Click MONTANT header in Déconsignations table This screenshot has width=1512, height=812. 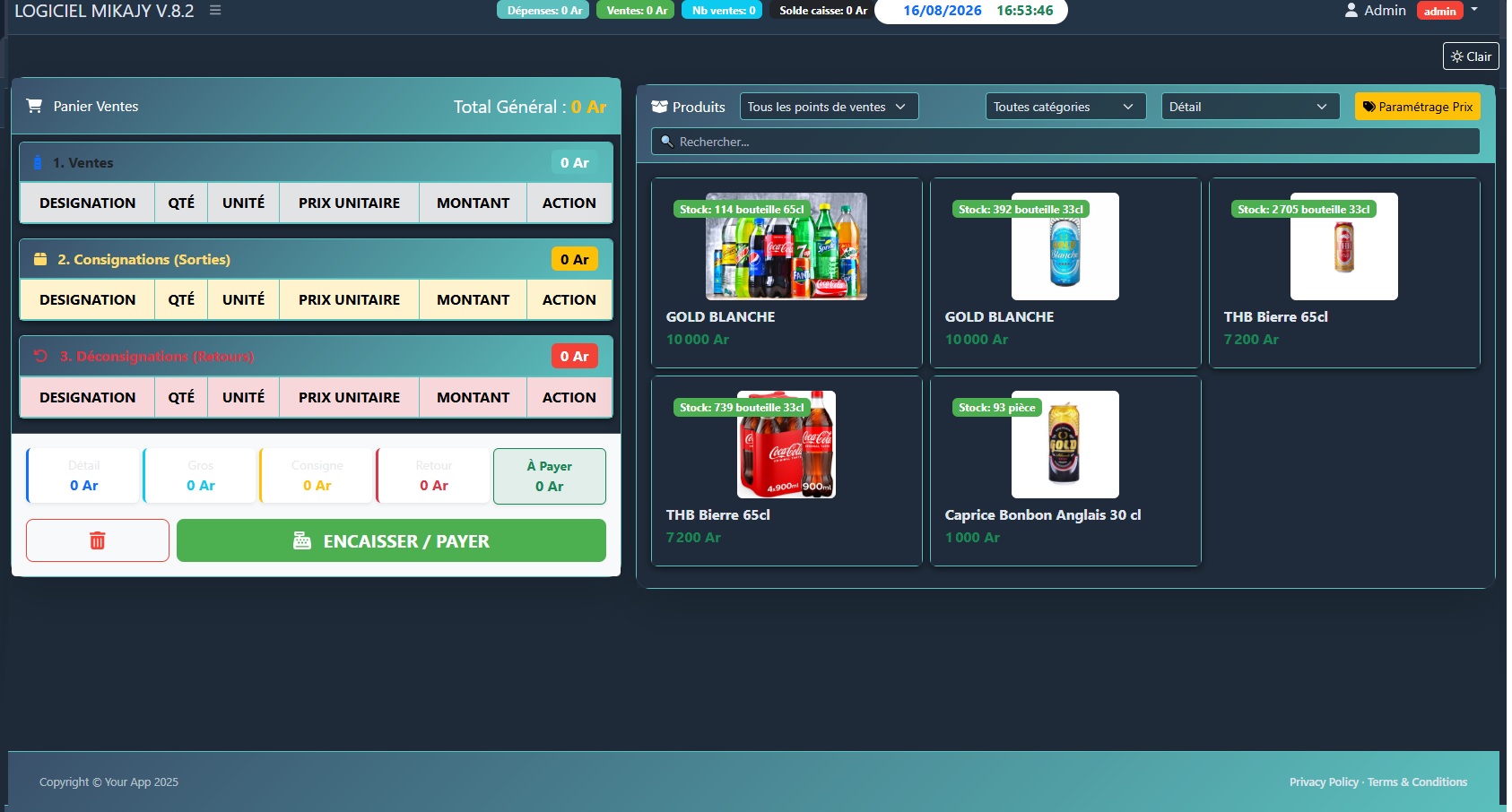(x=473, y=397)
